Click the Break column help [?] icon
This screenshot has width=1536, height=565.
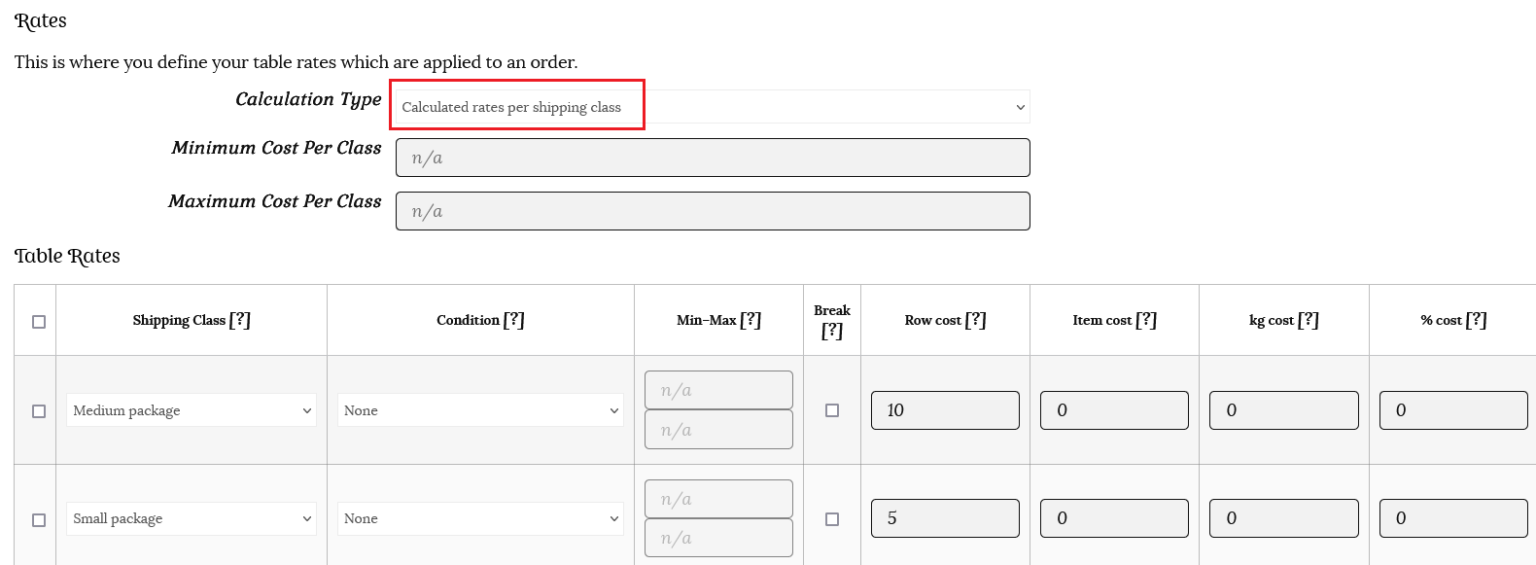(x=832, y=331)
